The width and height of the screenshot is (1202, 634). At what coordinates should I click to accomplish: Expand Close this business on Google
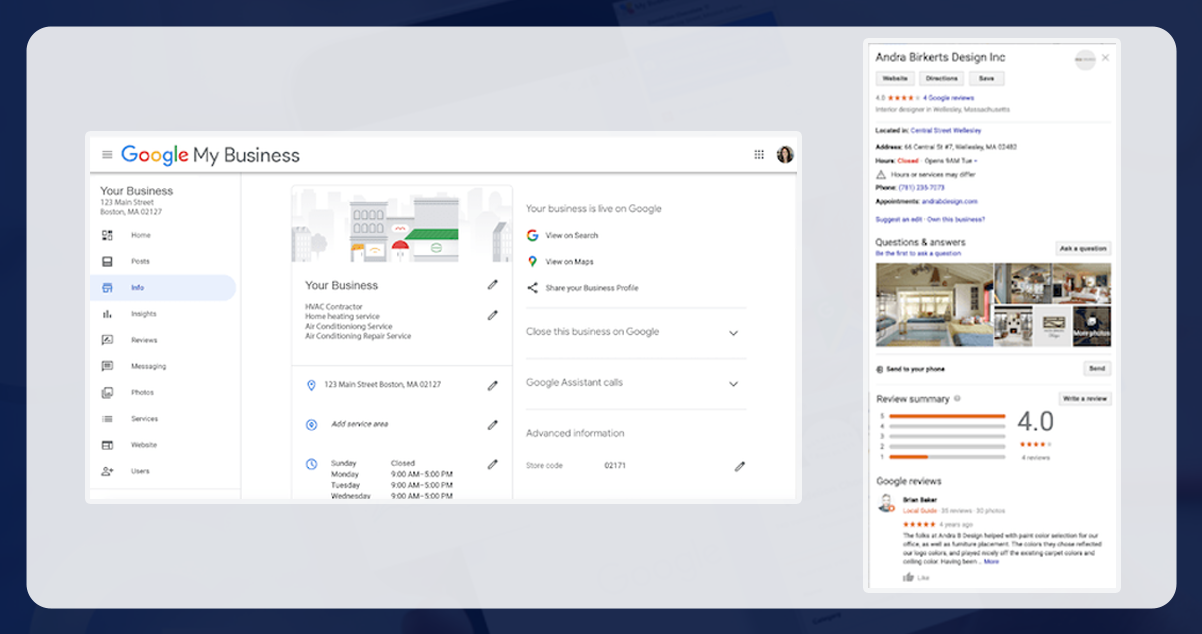tap(733, 333)
